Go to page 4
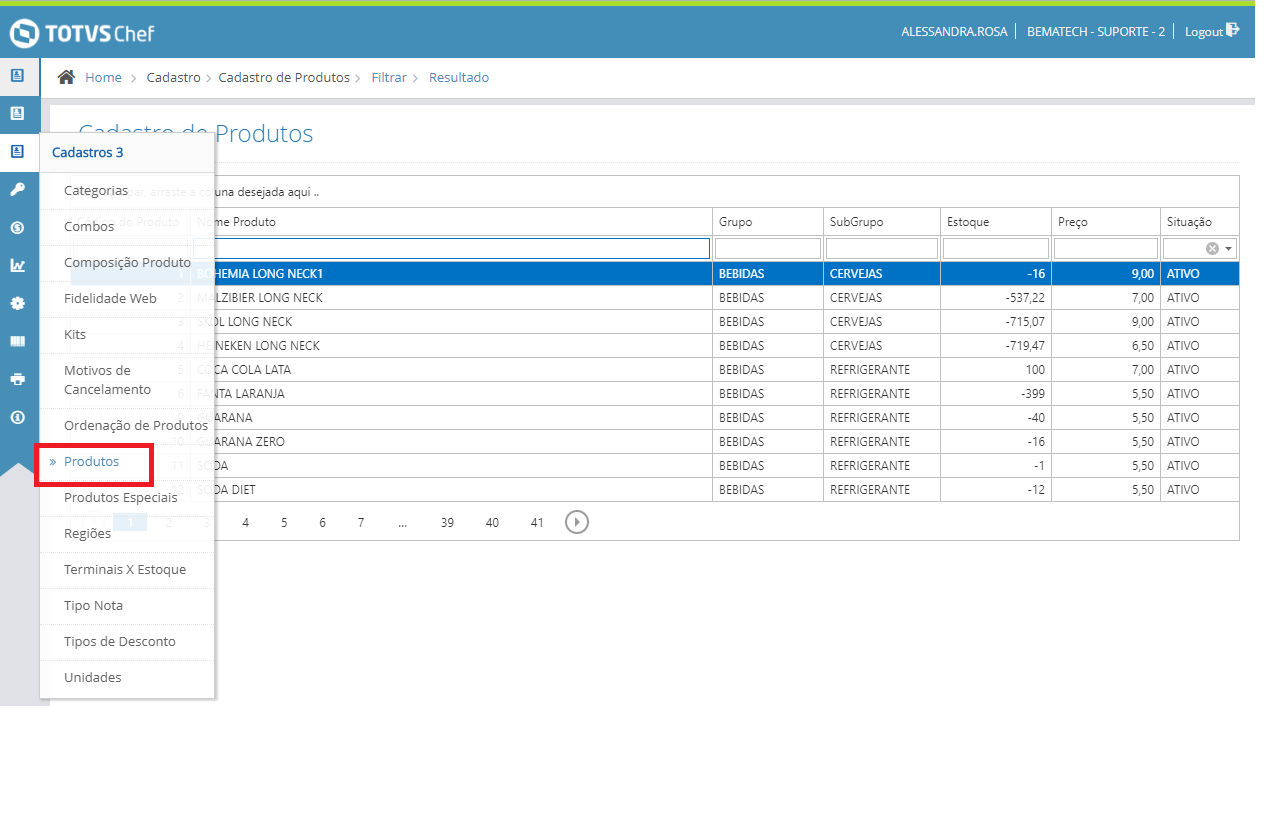1266x818 pixels. click(245, 522)
